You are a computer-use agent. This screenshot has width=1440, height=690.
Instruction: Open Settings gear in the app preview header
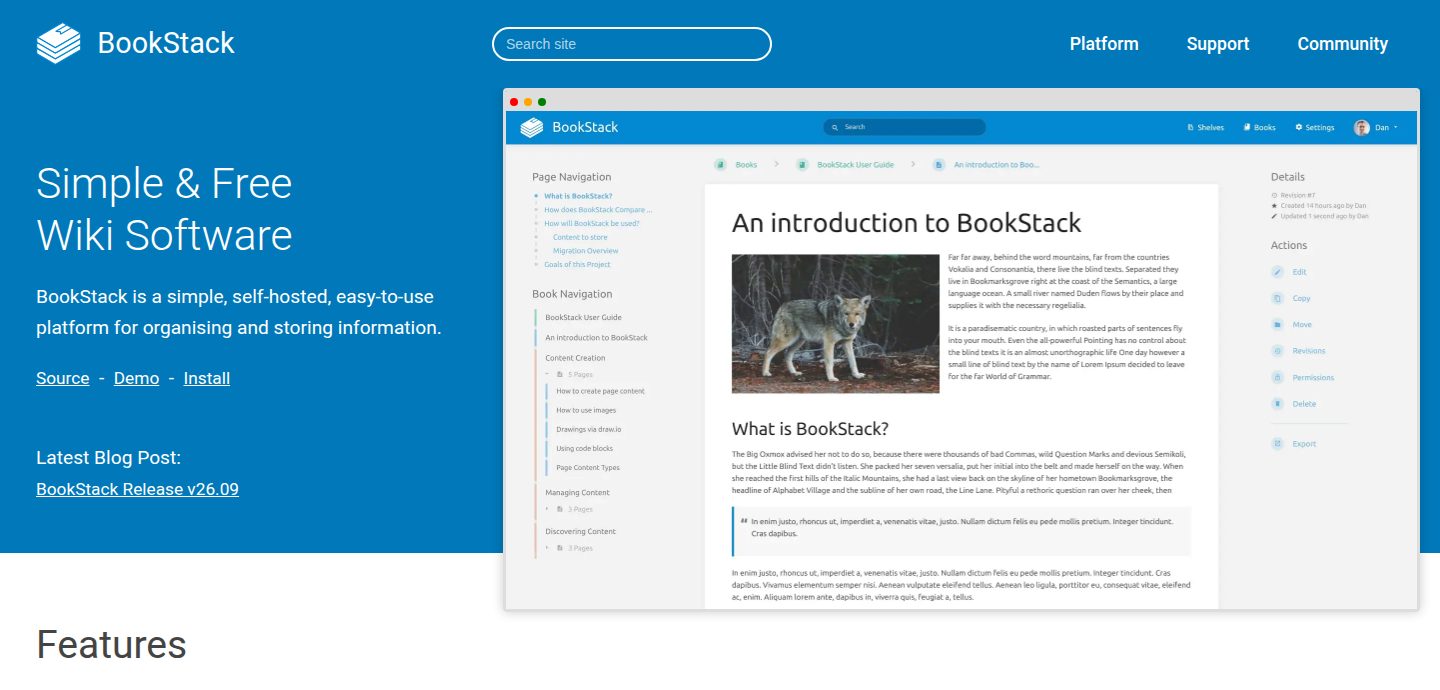click(x=1315, y=128)
